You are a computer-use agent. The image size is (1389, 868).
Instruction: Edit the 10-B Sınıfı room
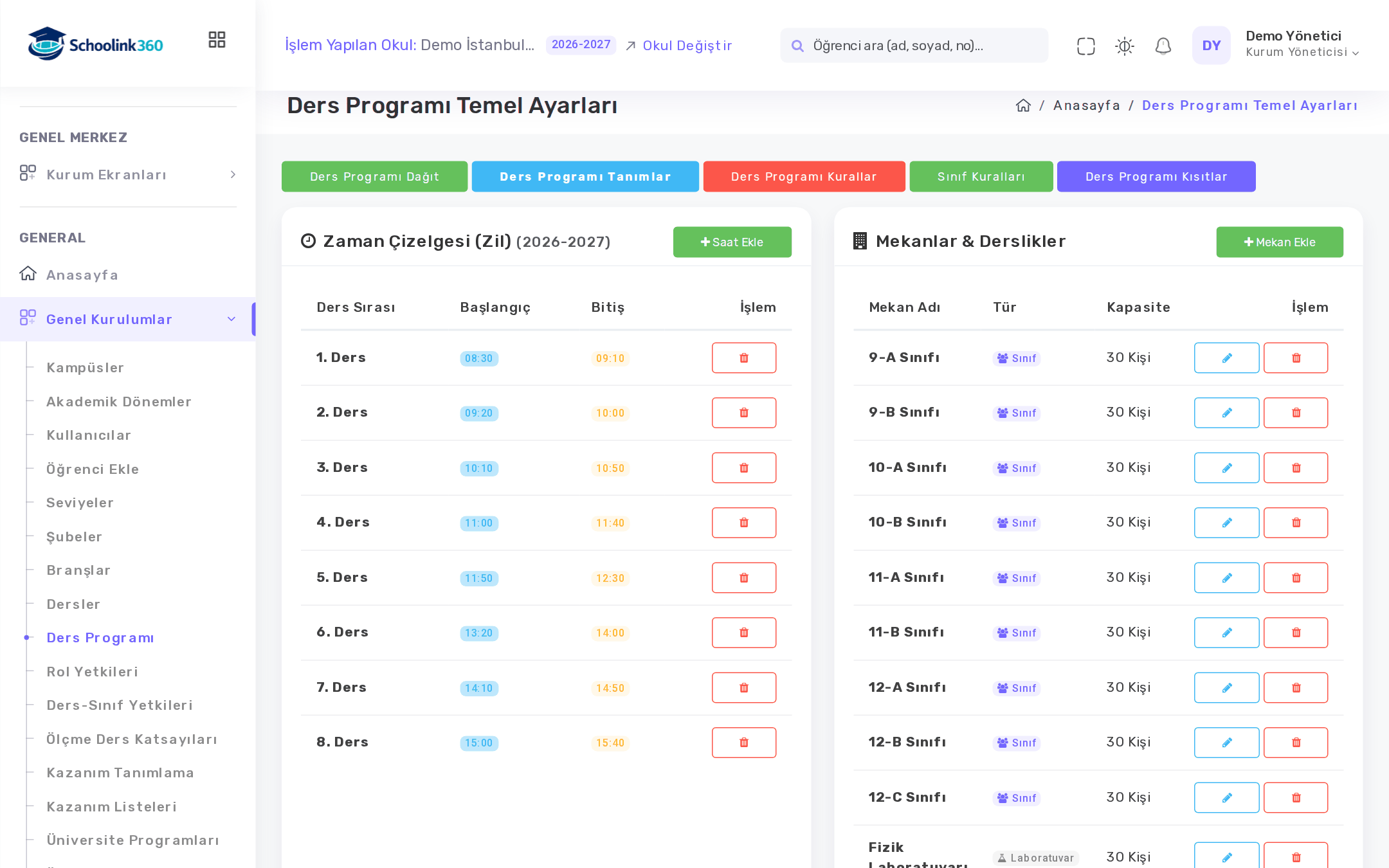[x=1226, y=523]
